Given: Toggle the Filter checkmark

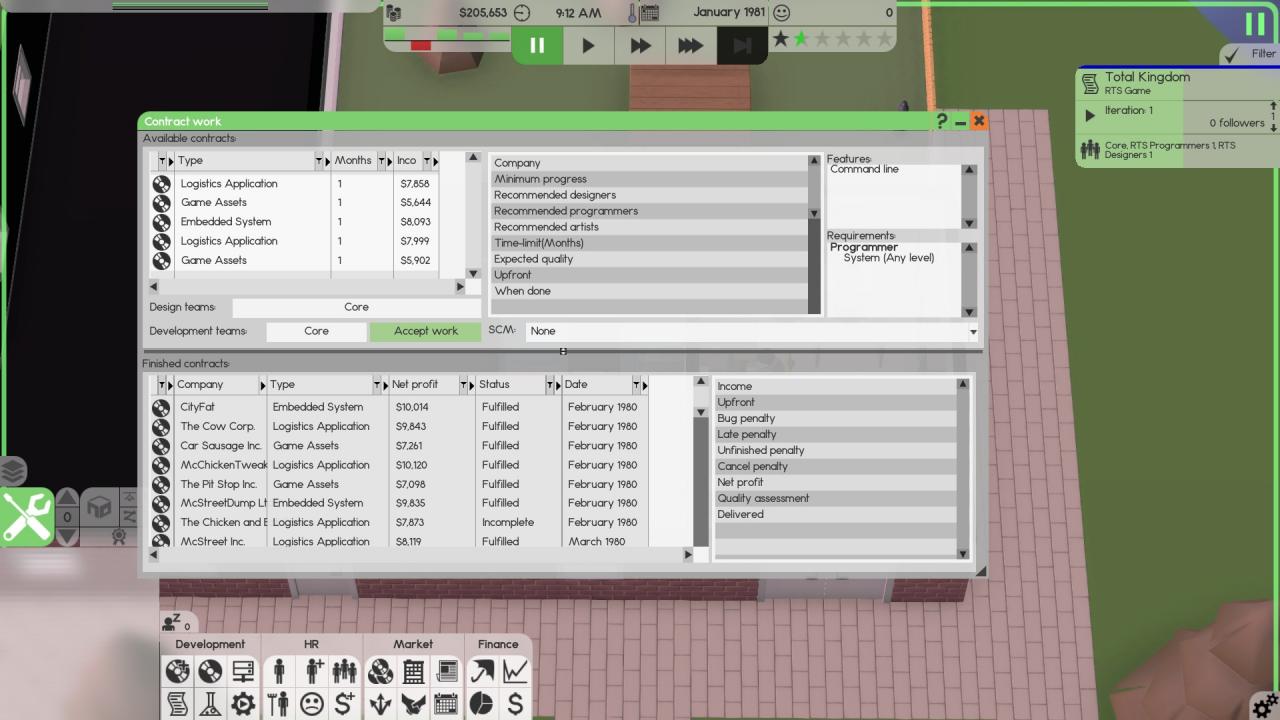Looking at the screenshot, I should tap(1233, 54).
